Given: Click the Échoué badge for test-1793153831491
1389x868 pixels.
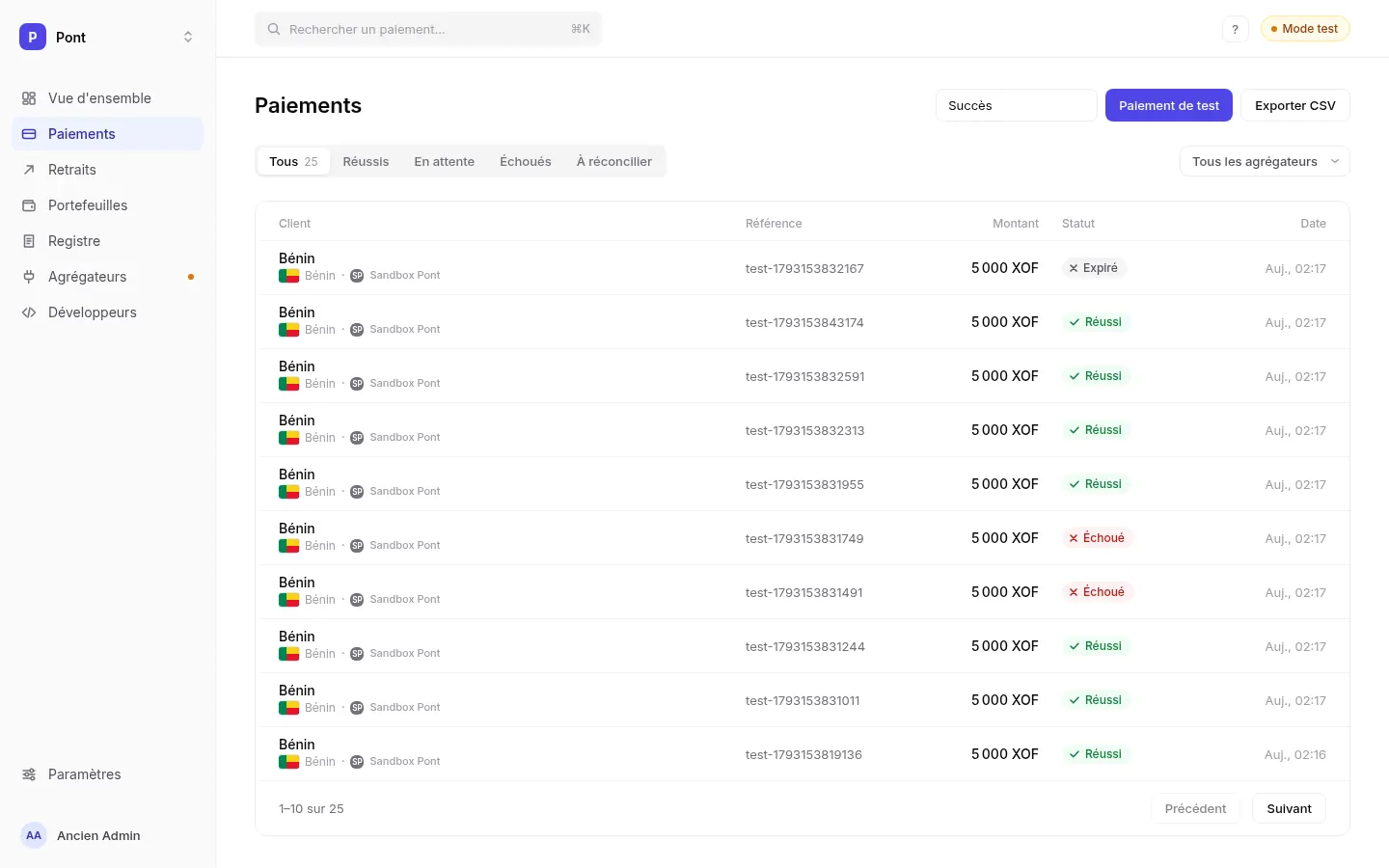Looking at the screenshot, I should (1097, 592).
